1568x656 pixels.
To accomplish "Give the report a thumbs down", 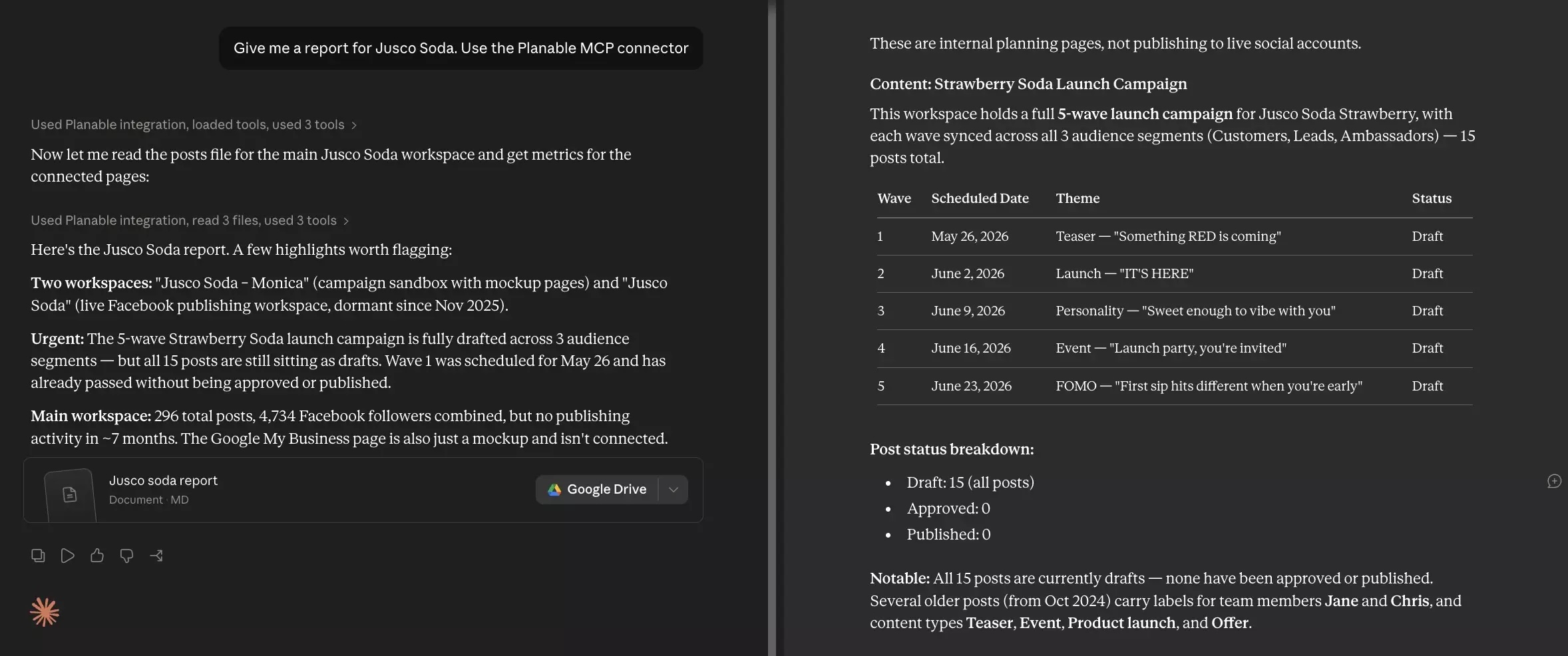I will point(126,556).
